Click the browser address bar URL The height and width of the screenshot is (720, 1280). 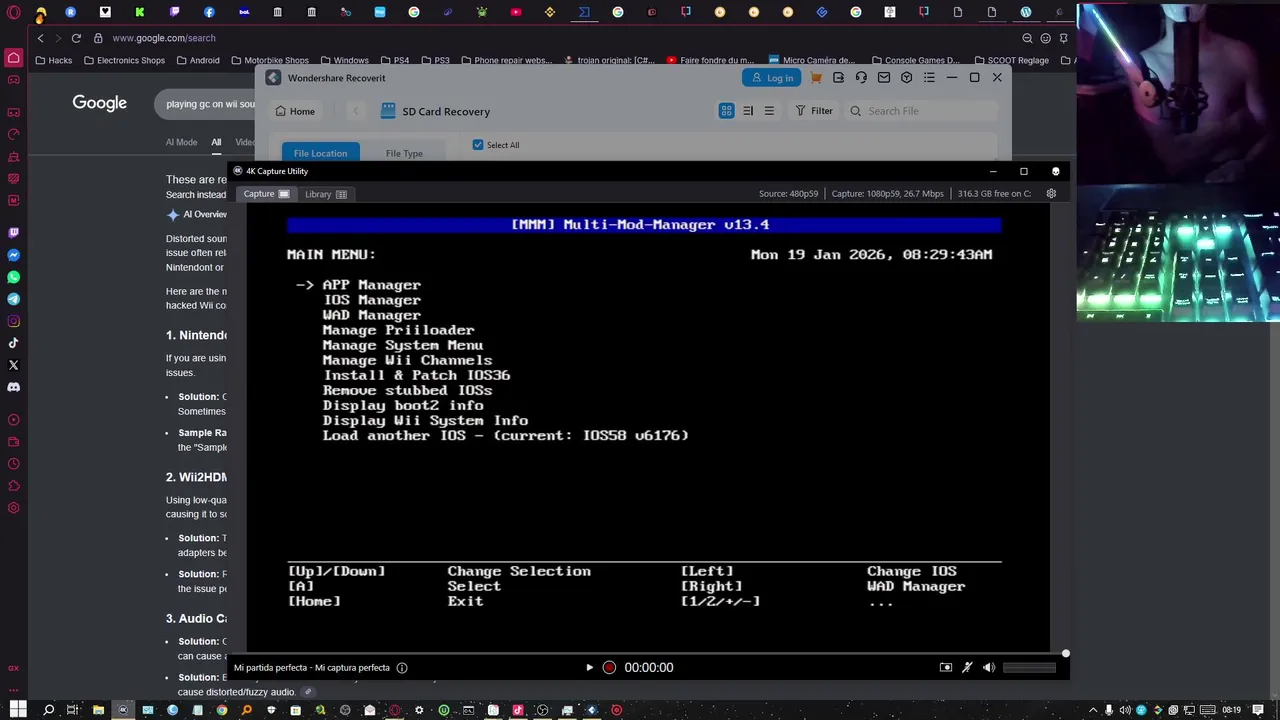(164, 38)
